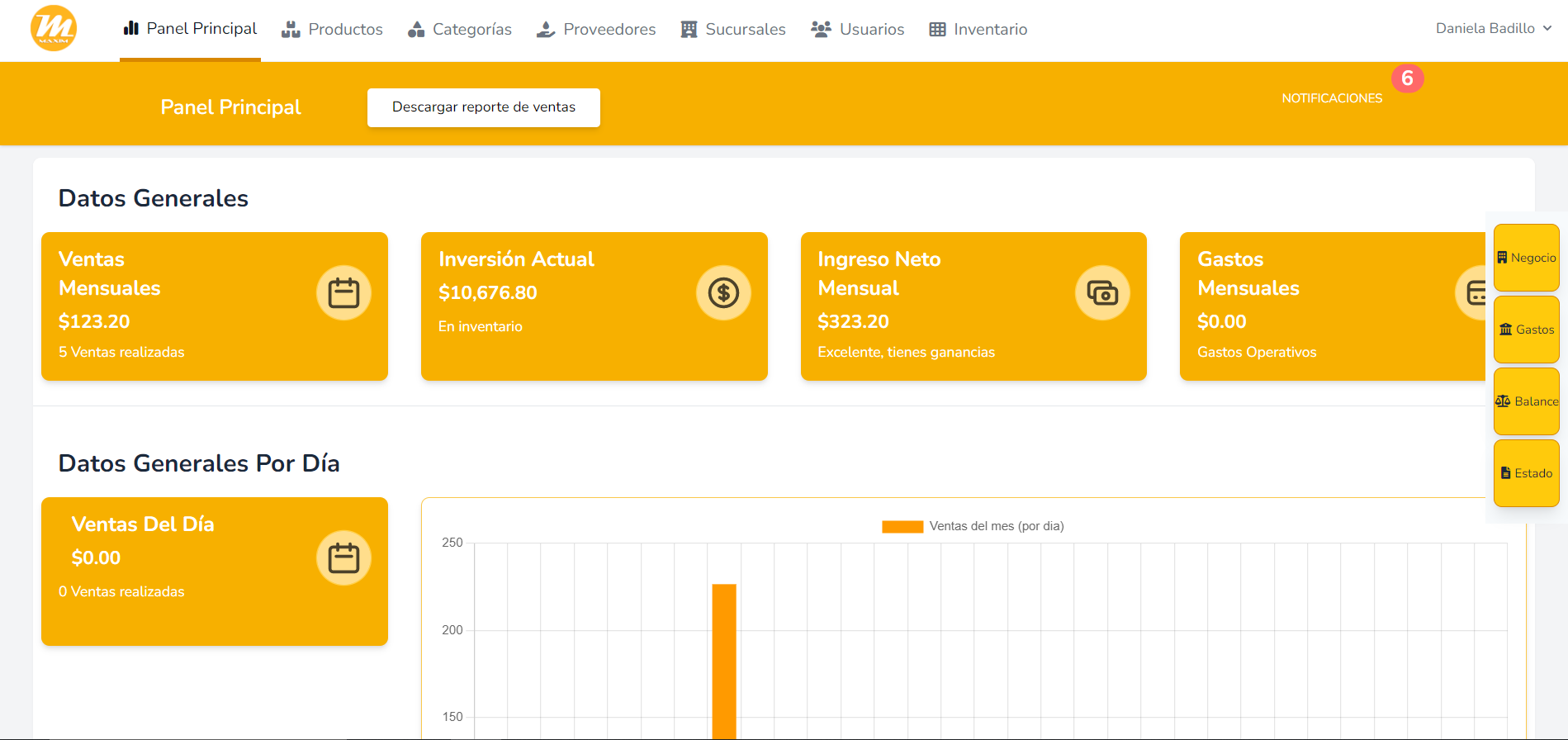Click the 0 Ventas realizadas text
This screenshot has height=740, width=1568.
(x=121, y=591)
